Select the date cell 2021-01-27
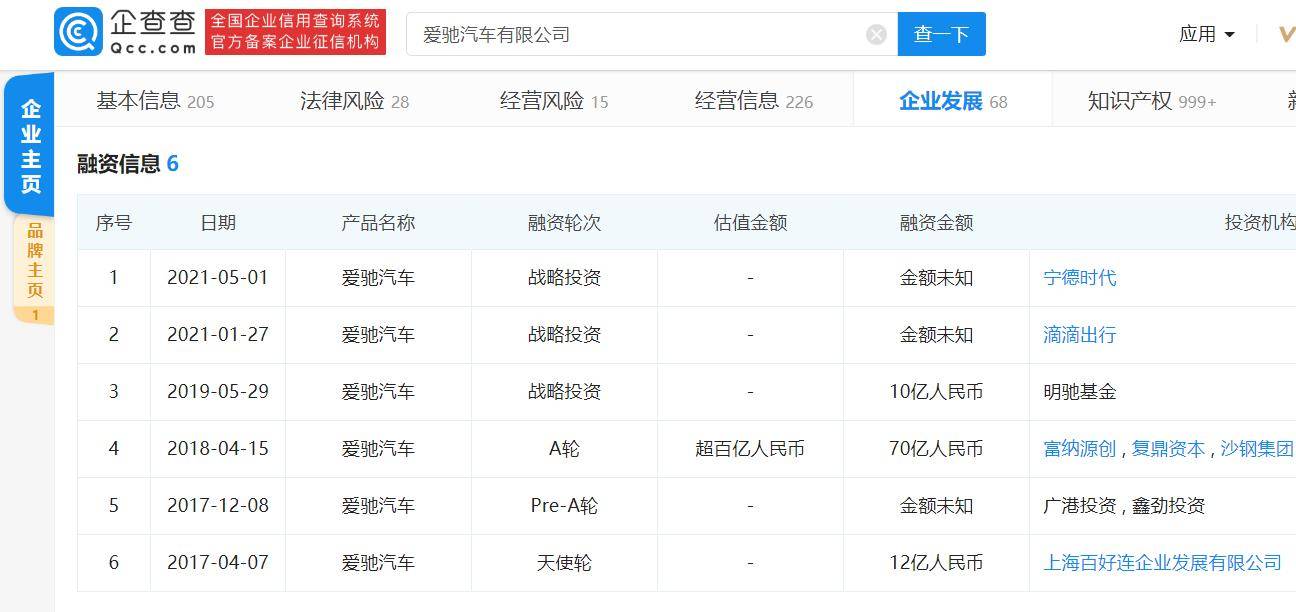 218,335
